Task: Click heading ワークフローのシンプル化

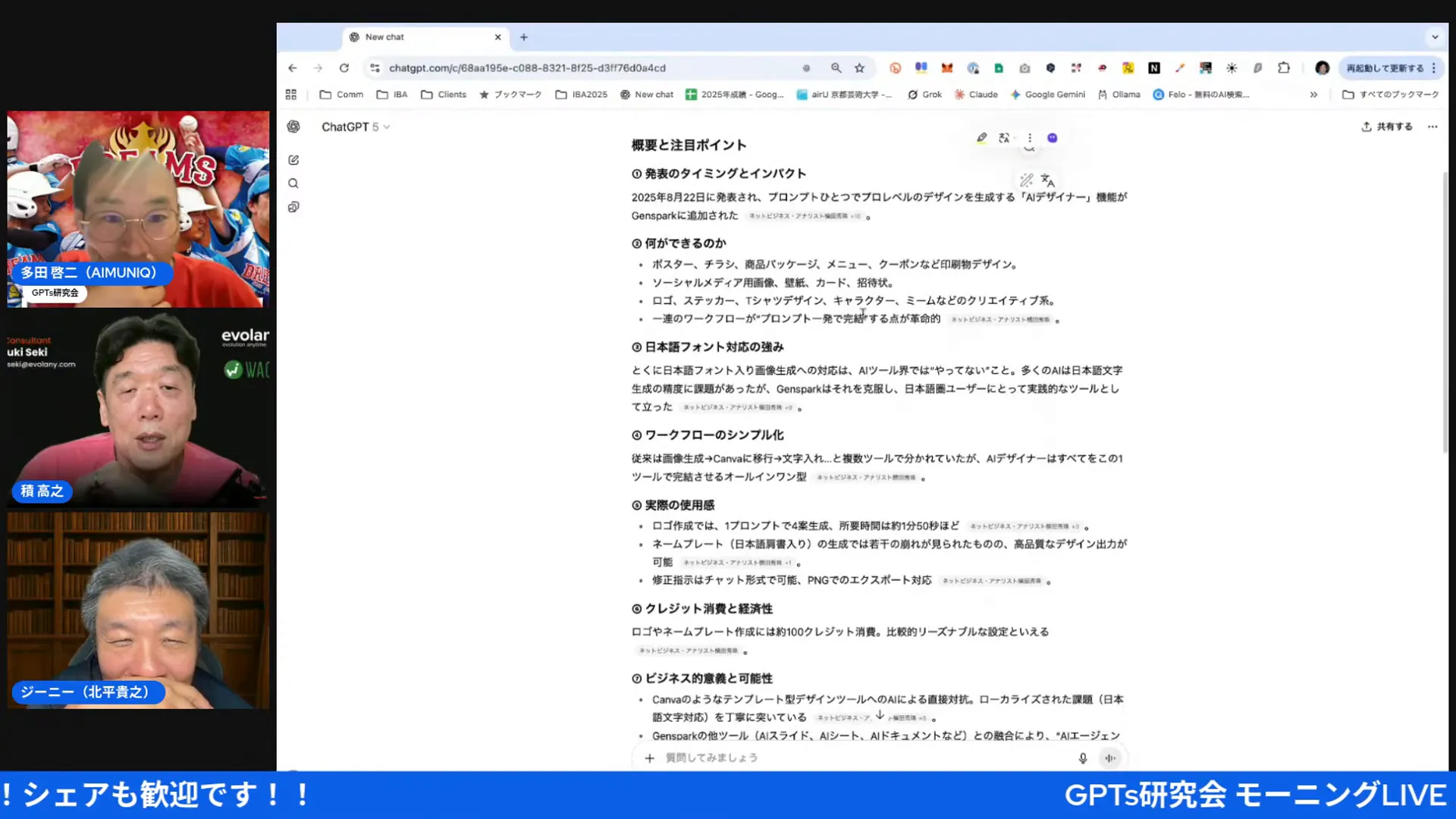Action: click(x=714, y=435)
